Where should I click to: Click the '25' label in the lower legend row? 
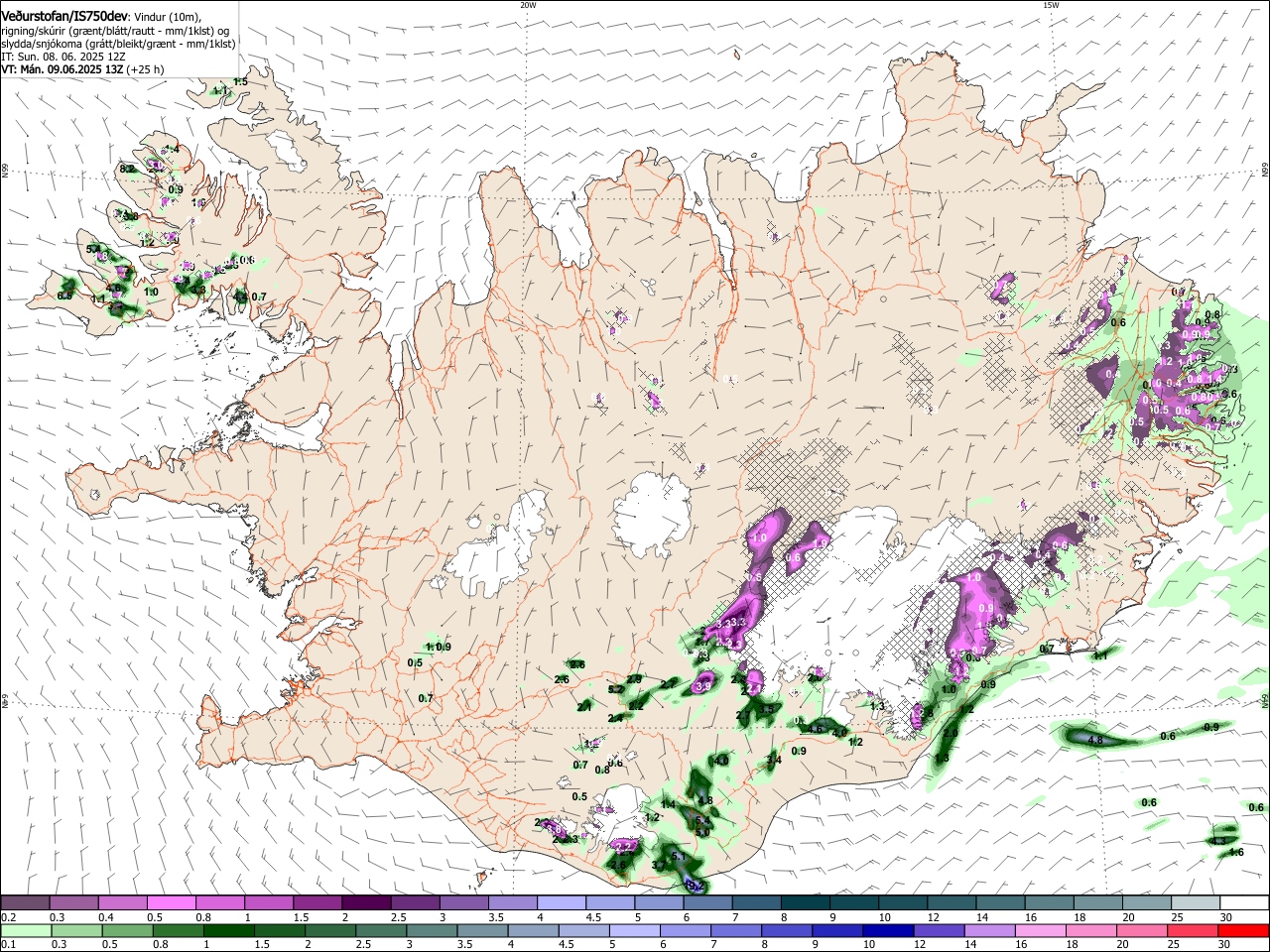(x=1176, y=944)
